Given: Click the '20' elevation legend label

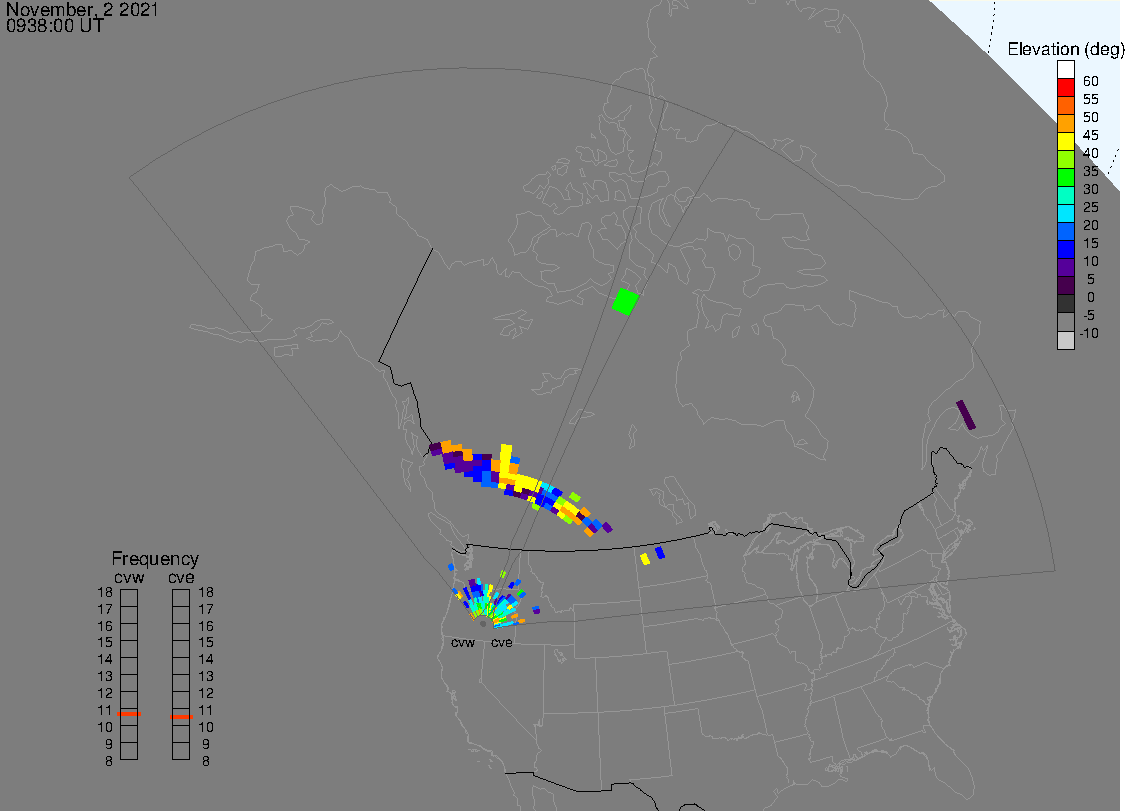Looking at the screenshot, I should point(1091,225).
